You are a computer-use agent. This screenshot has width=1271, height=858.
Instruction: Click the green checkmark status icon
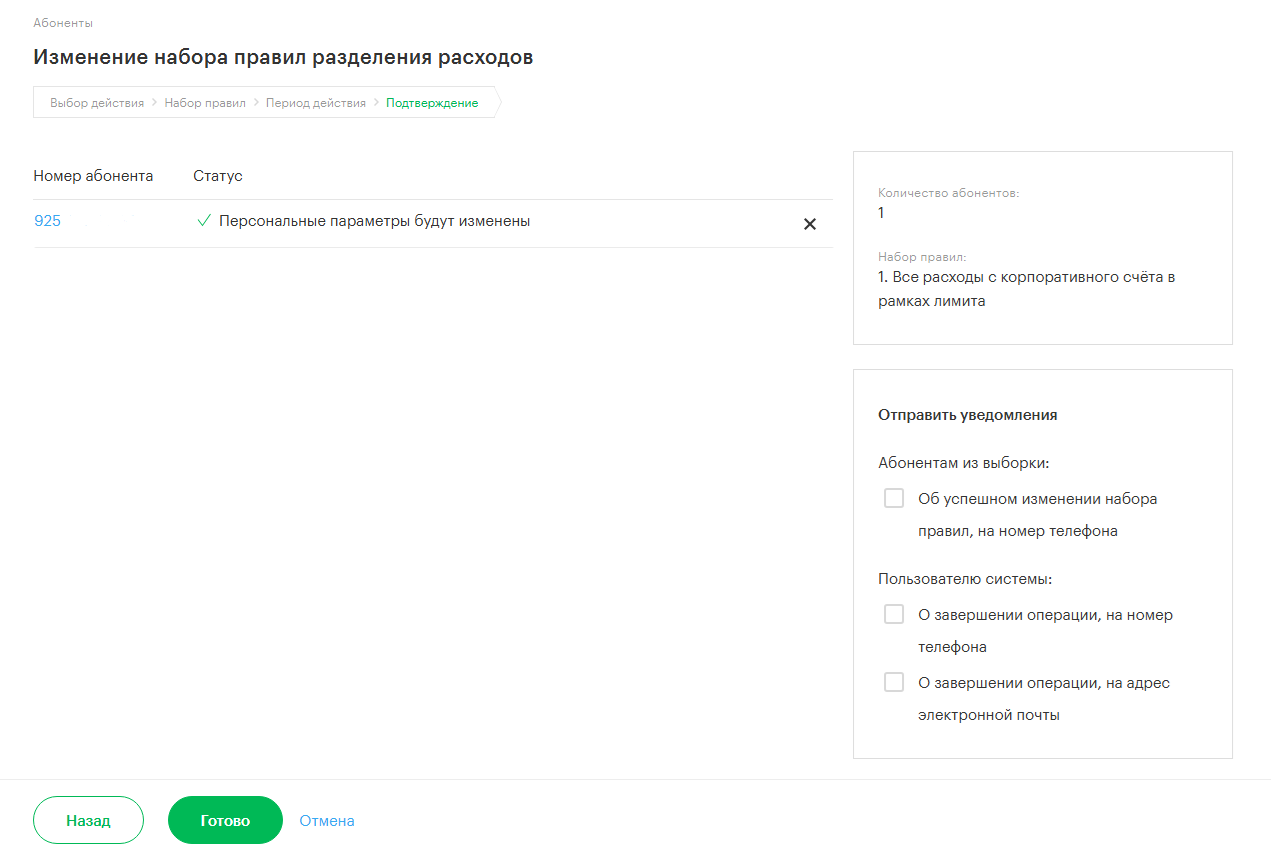tap(204, 221)
